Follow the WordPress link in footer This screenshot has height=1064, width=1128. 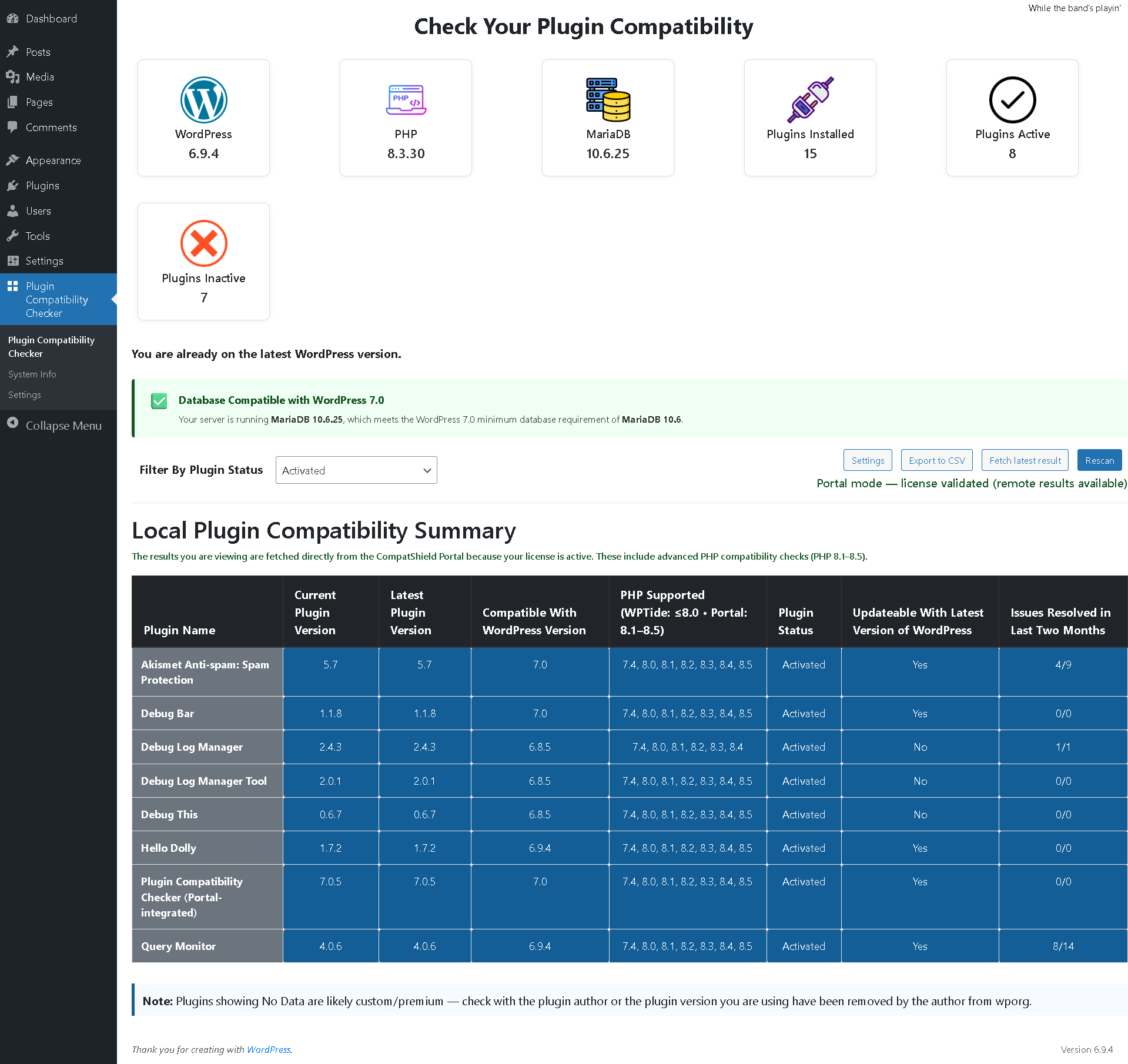click(x=269, y=1049)
